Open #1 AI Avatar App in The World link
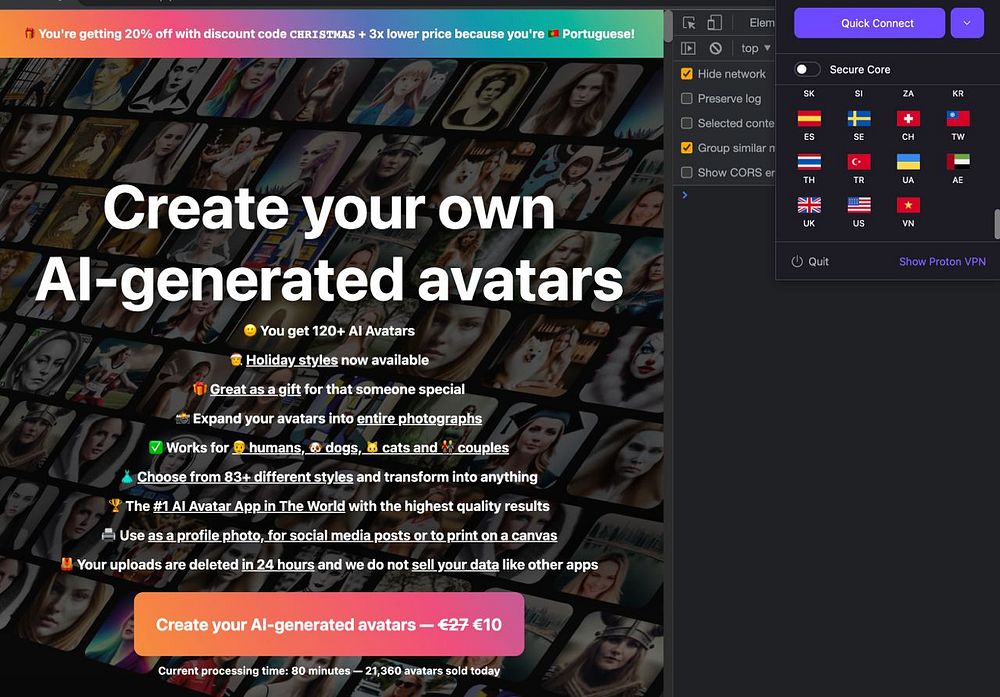The image size is (1000, 697). (x=249, y=506)
